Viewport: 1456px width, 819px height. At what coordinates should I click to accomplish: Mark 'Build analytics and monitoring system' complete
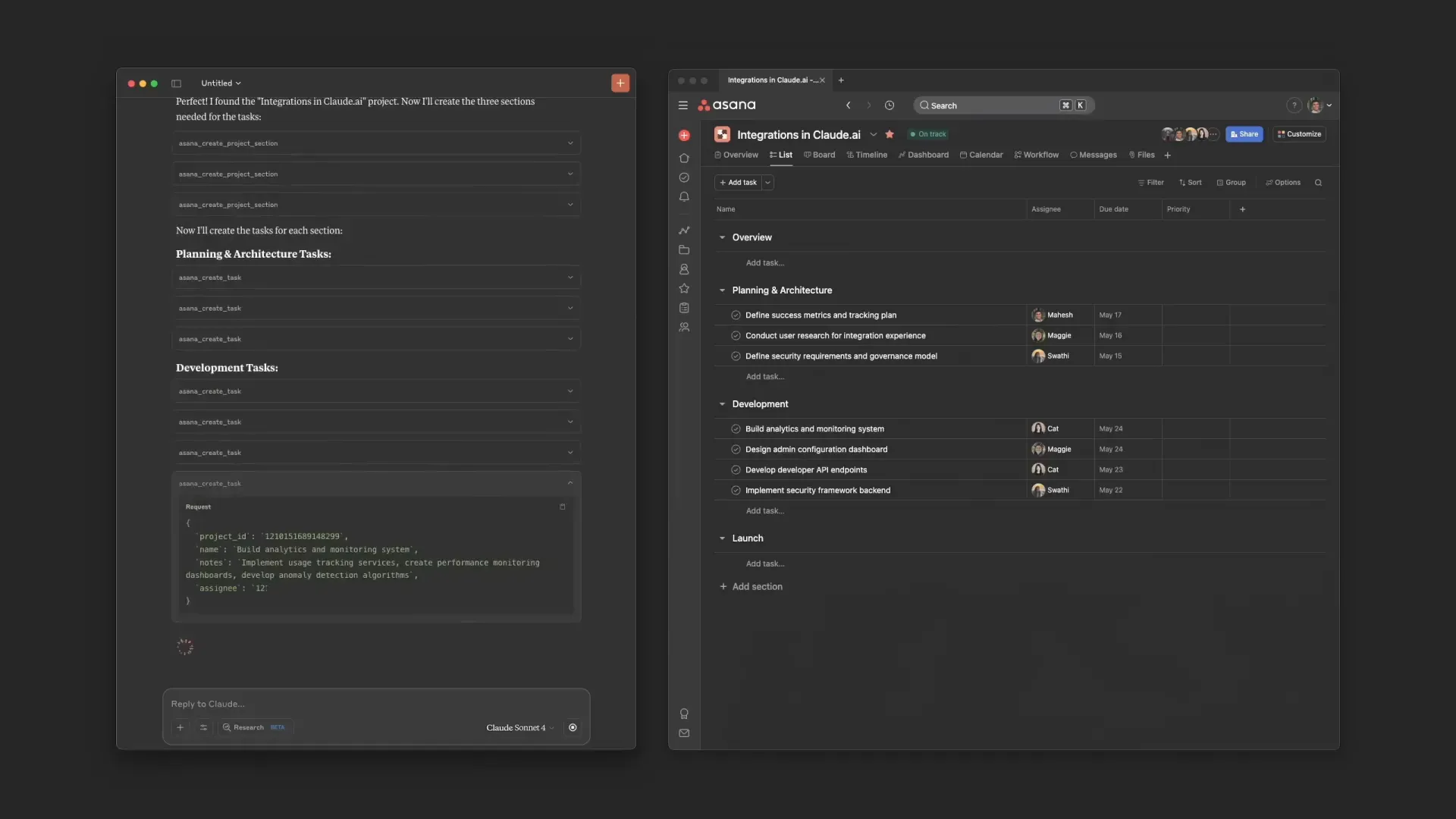(x=736, y=429)
